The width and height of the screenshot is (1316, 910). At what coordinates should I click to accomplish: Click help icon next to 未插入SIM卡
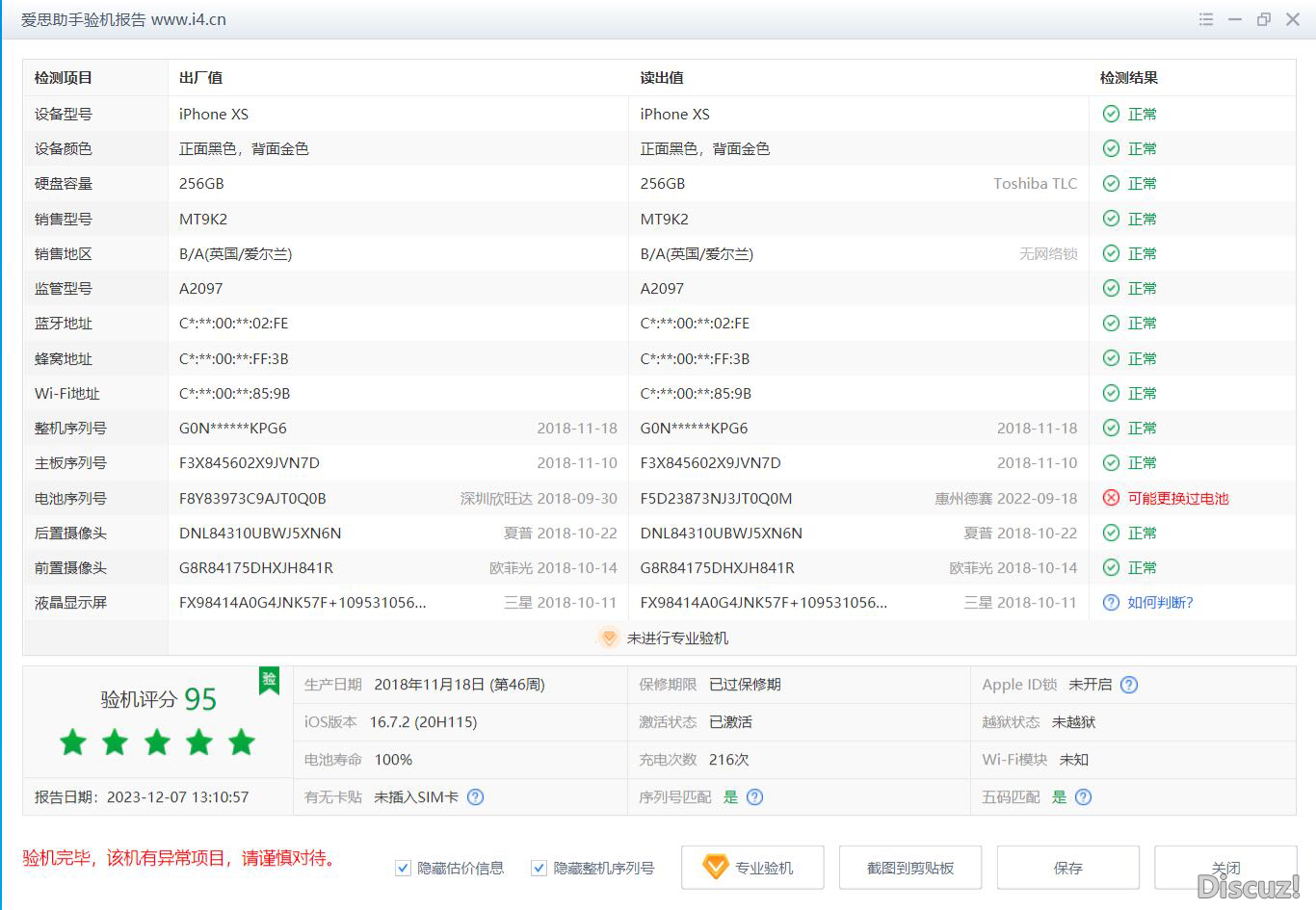pyautogui.click(x=475, y=796)
